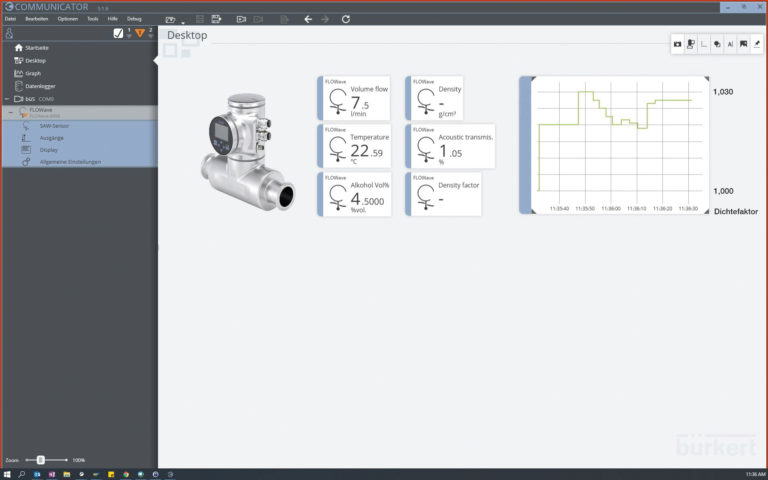Open the Bearbeiten menu

(38, 18)
